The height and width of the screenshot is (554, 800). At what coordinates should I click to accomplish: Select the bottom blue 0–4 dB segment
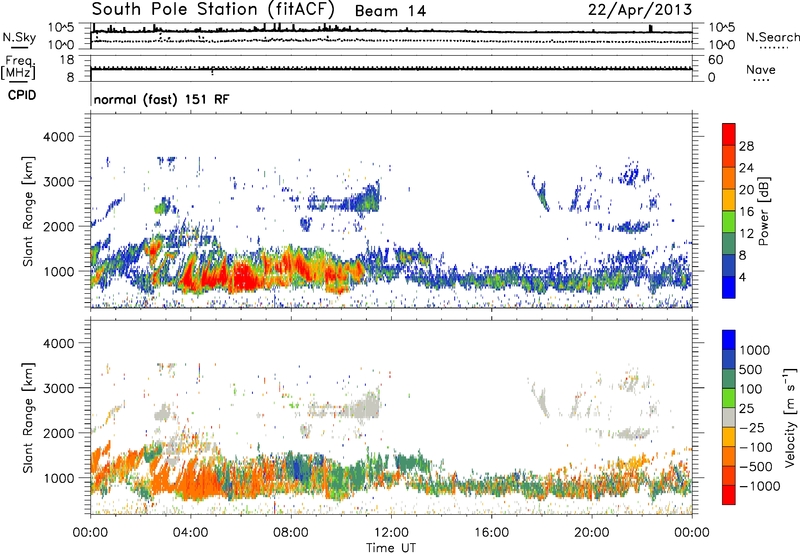click(x=729, y=287)
